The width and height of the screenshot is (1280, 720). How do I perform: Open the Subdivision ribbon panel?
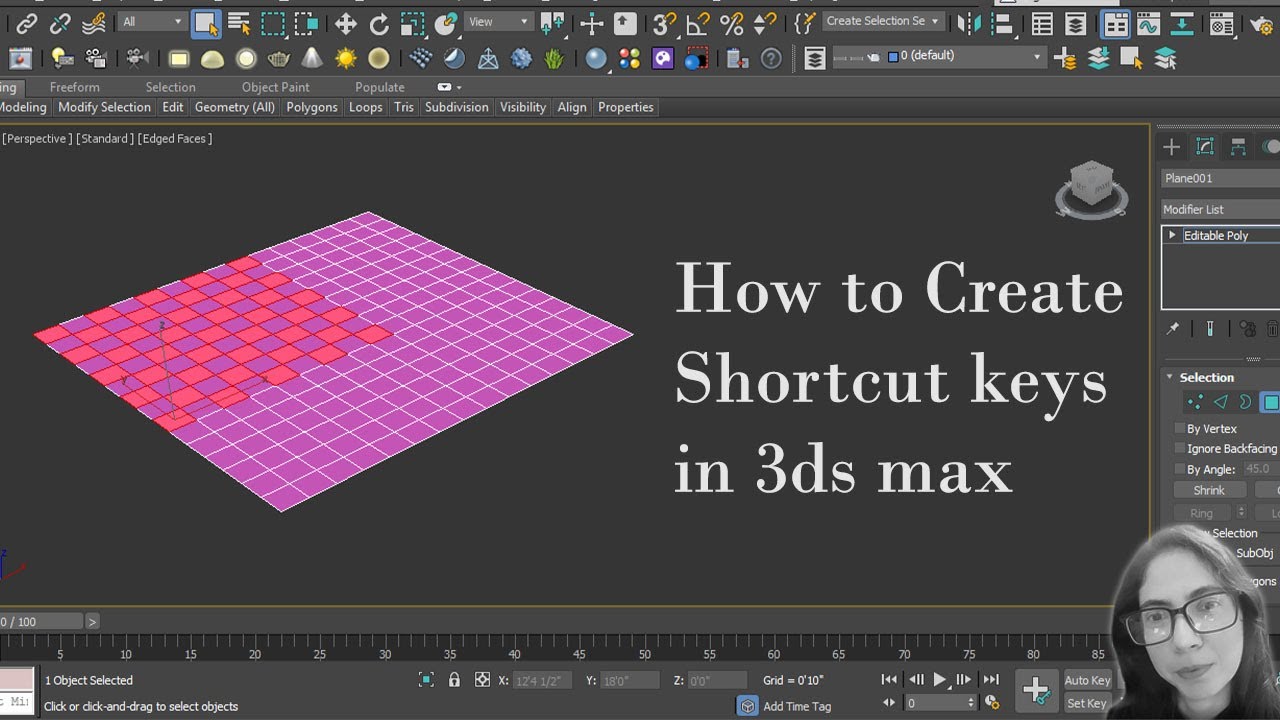[457, 107]
